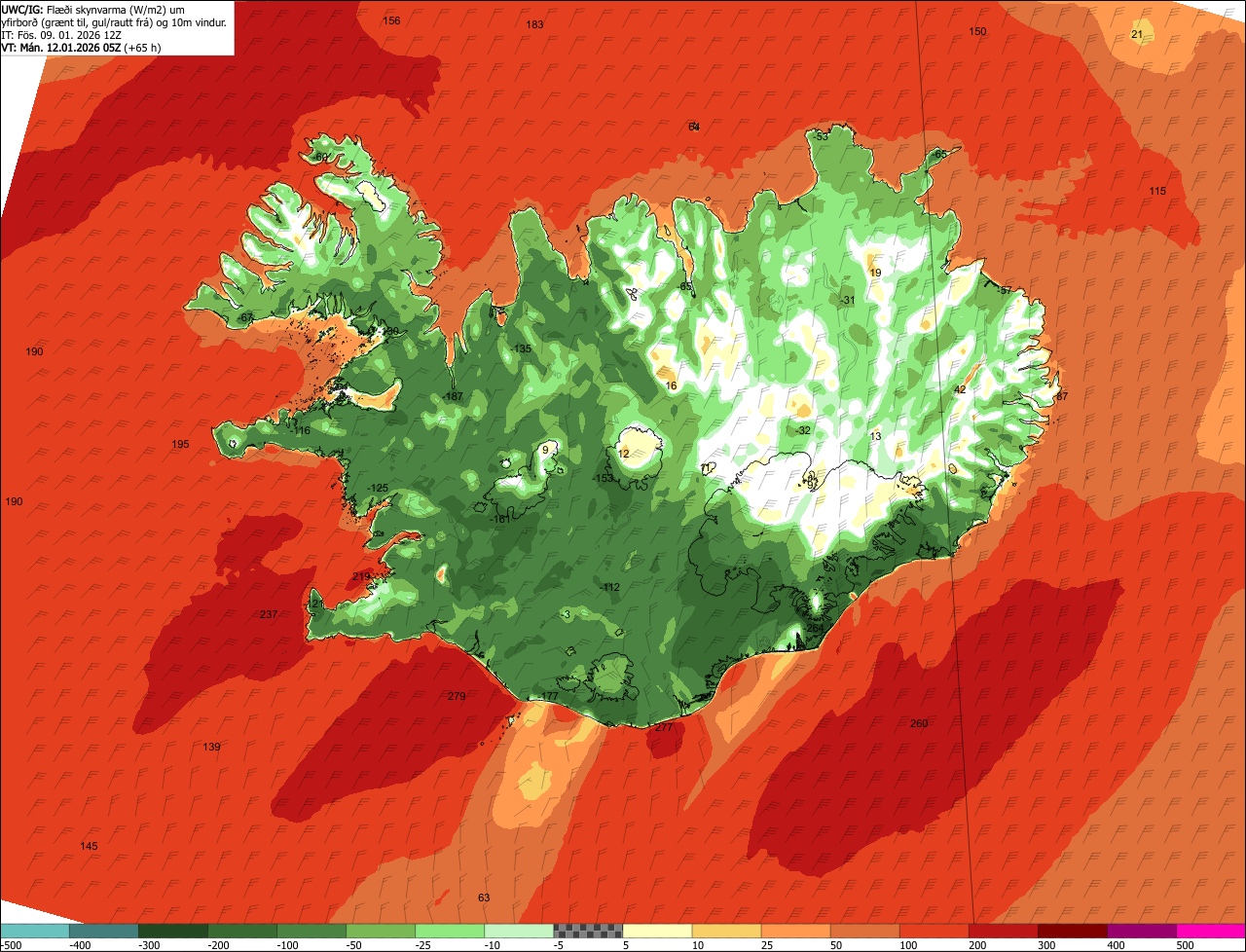Click the -500 to -400 light teal legend swatch

35,931
